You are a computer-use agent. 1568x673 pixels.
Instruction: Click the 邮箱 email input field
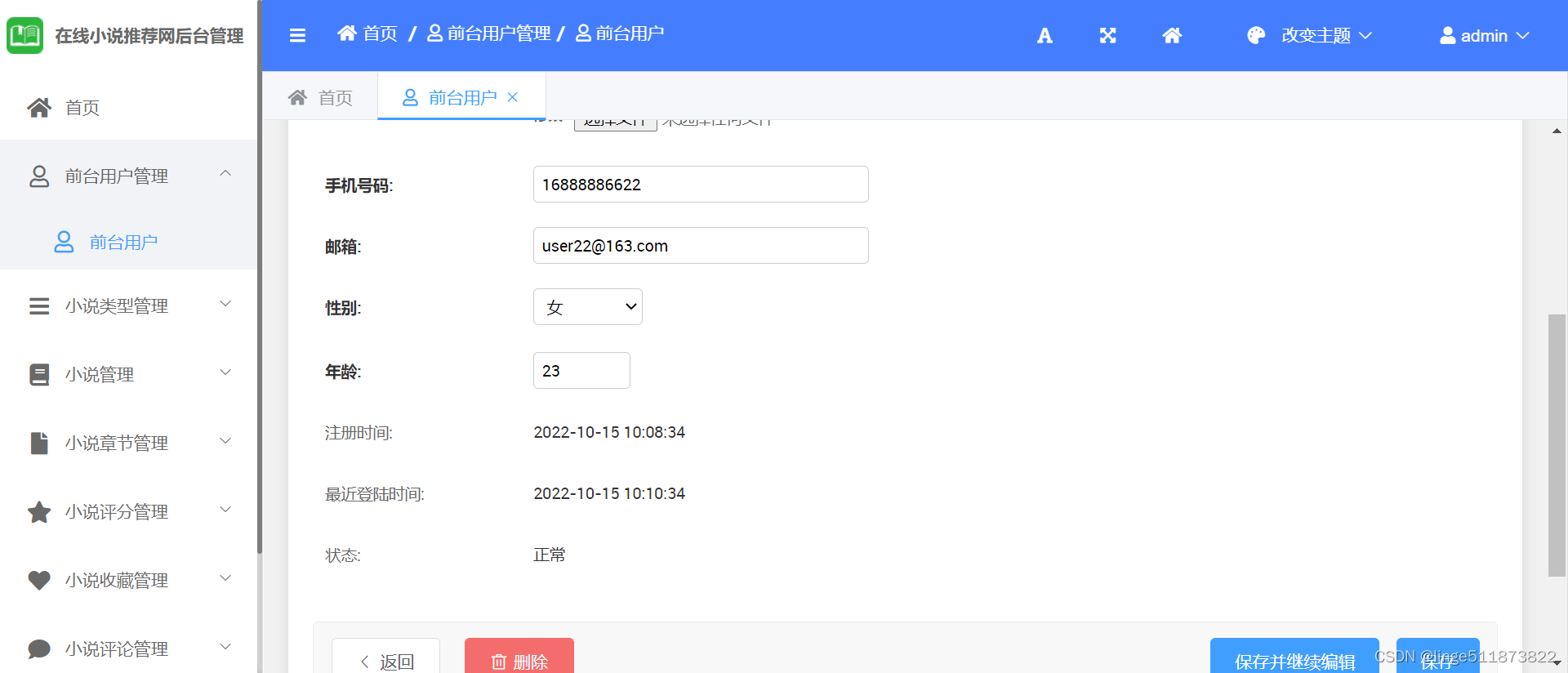point(701,246)
